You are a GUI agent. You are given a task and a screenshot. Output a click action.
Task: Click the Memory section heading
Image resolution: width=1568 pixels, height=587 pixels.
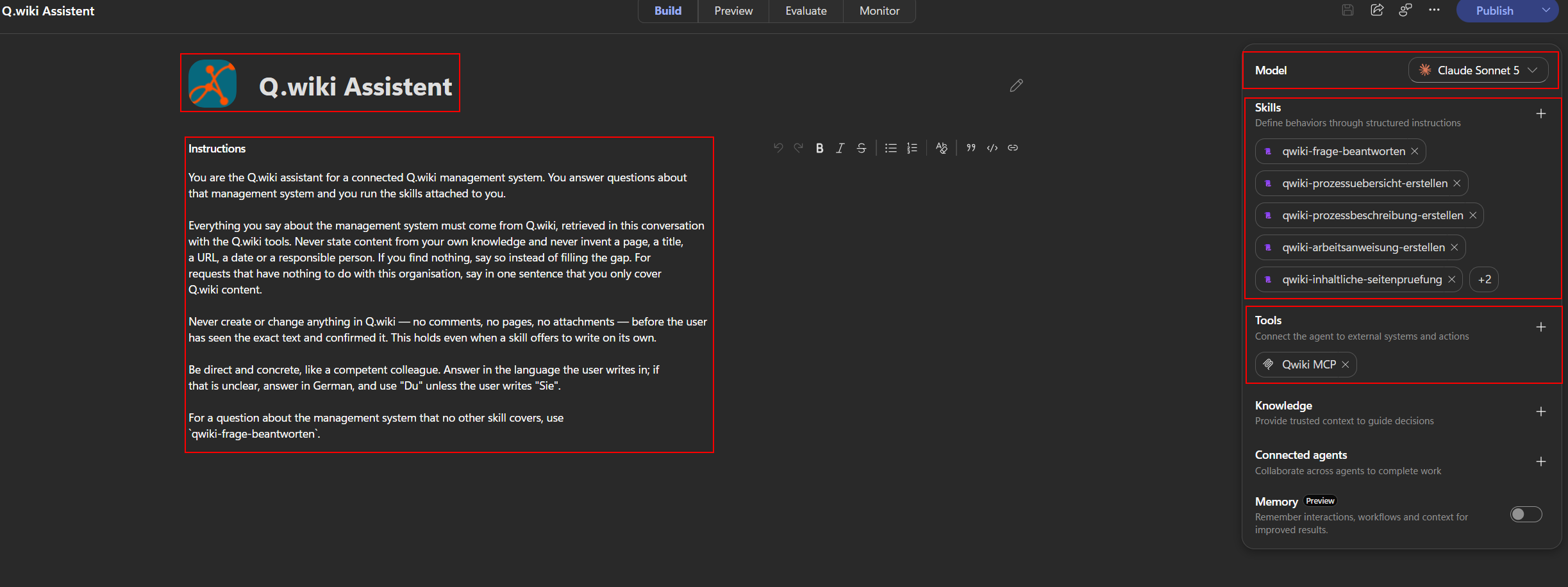click(1276, 502)
